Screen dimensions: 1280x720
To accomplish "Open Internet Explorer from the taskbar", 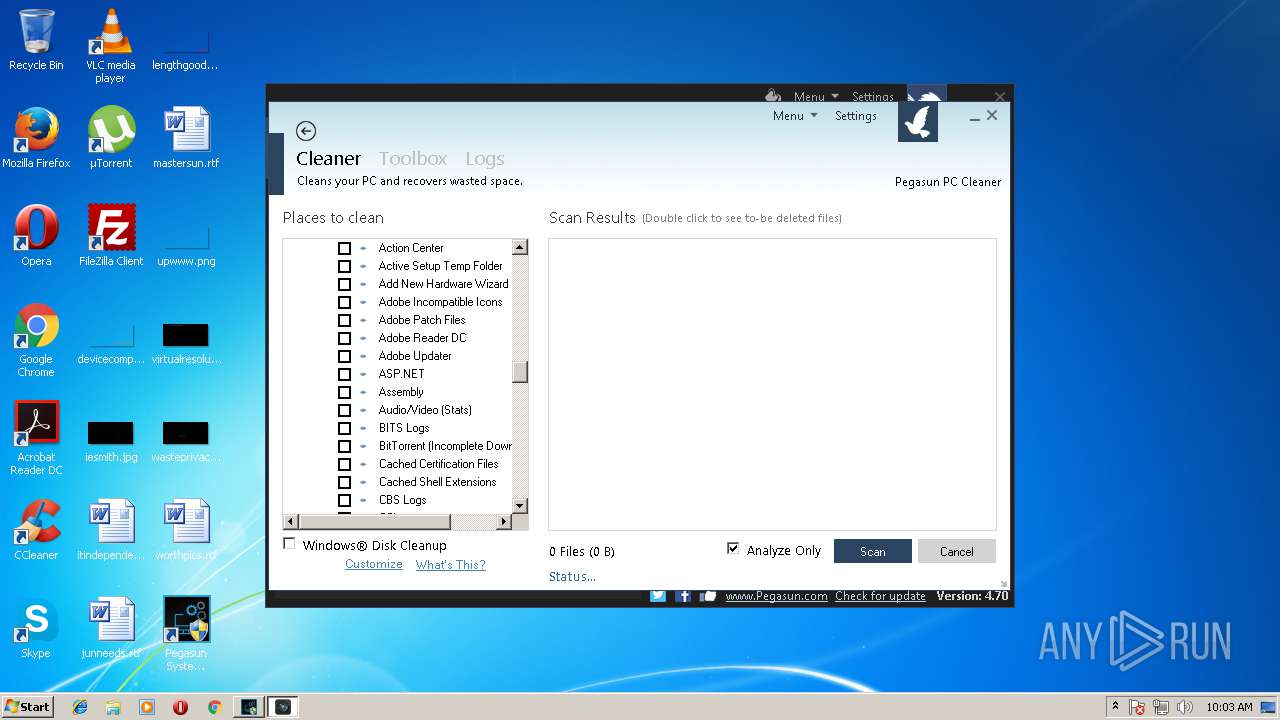I will tap(80, 707).
